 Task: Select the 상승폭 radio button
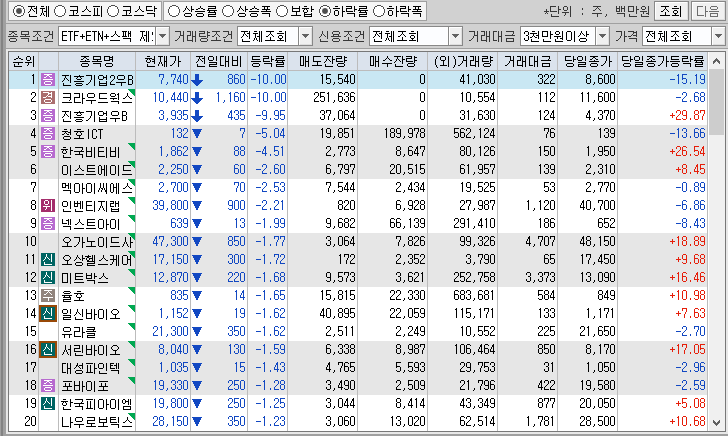(228, 11)
